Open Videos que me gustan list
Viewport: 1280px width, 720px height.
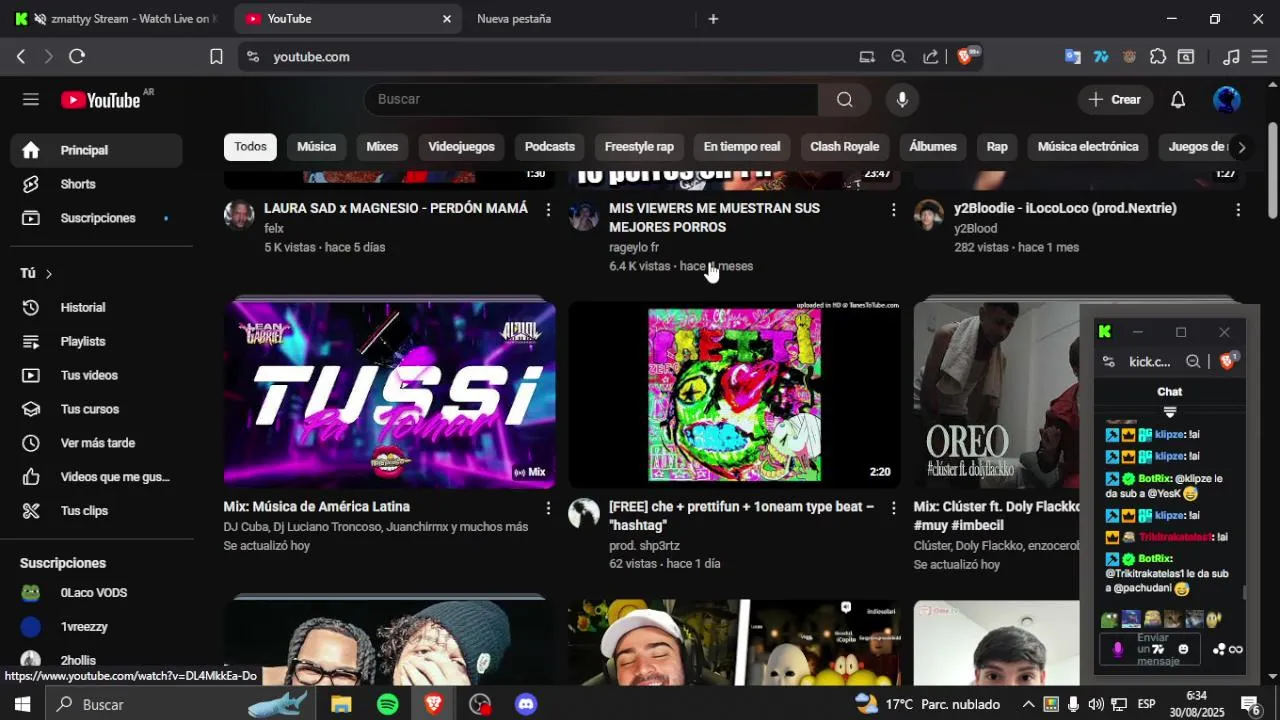(97, 477)
